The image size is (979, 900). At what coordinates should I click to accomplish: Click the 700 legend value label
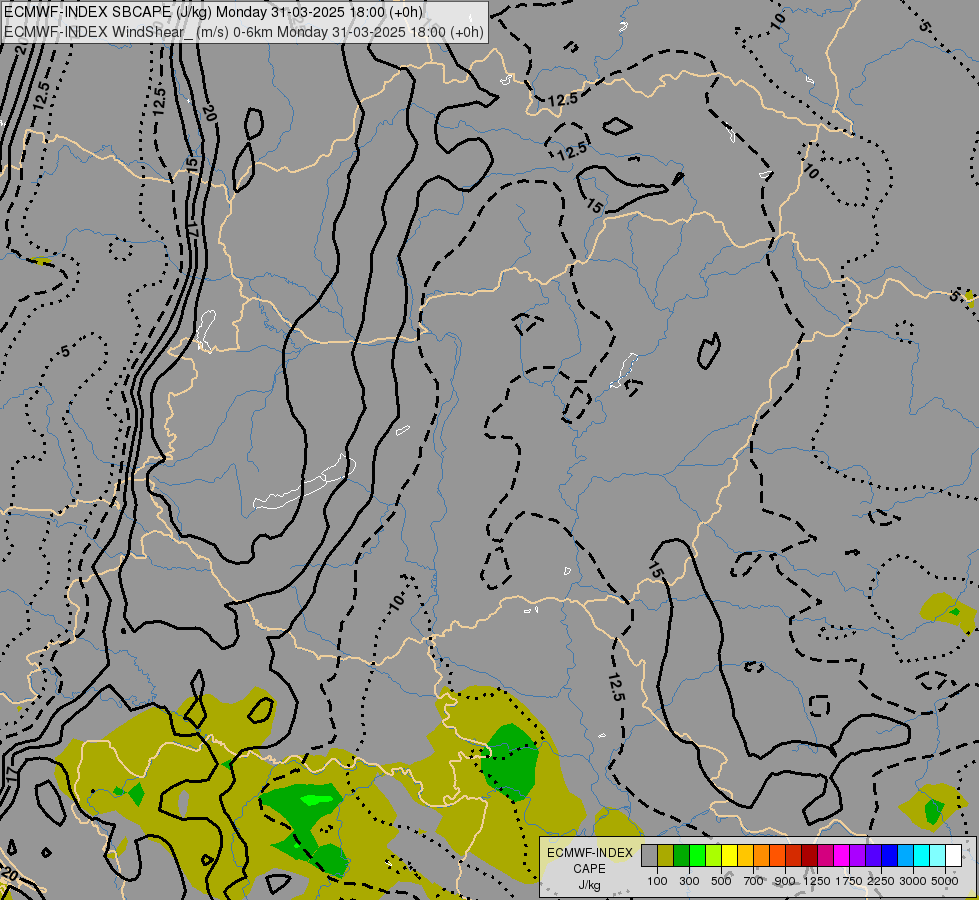[x=754, y=881]
